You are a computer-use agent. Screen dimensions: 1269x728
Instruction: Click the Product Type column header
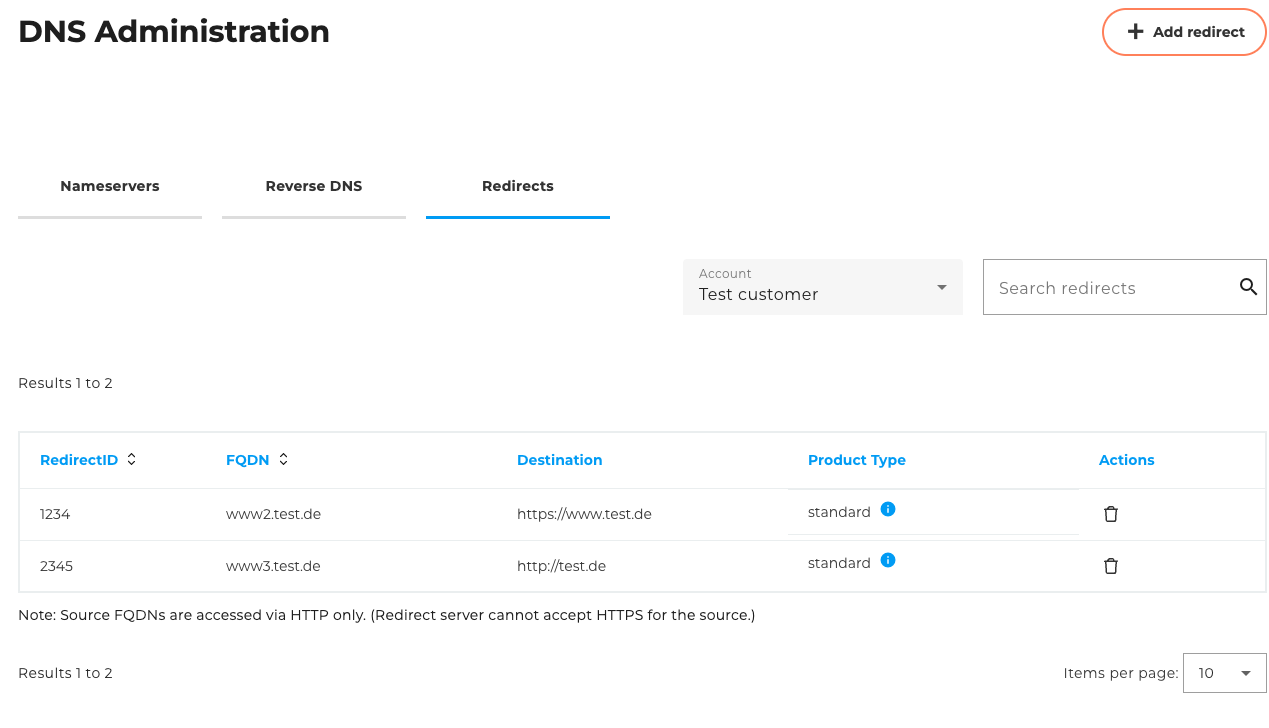point(856,459)
